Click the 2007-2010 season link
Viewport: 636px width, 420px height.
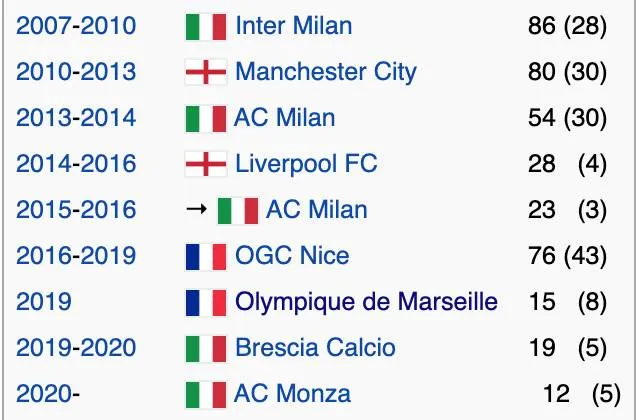pos(76,26)
